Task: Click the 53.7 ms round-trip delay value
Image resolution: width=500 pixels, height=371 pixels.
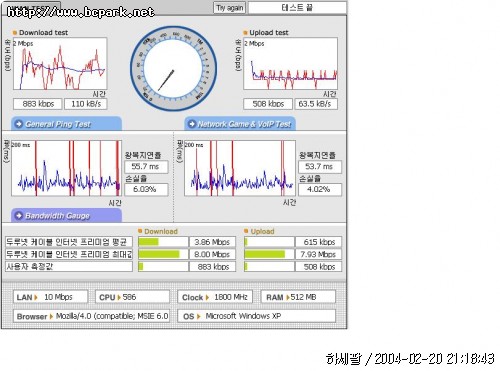Action: (320, 167)
